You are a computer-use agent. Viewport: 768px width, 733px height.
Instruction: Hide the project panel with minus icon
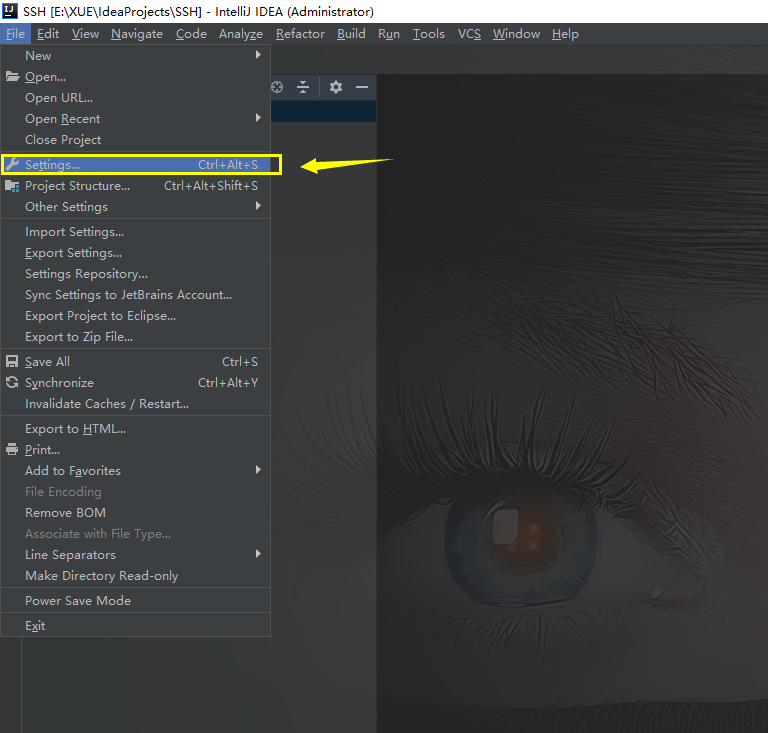[x=362, y=87]
